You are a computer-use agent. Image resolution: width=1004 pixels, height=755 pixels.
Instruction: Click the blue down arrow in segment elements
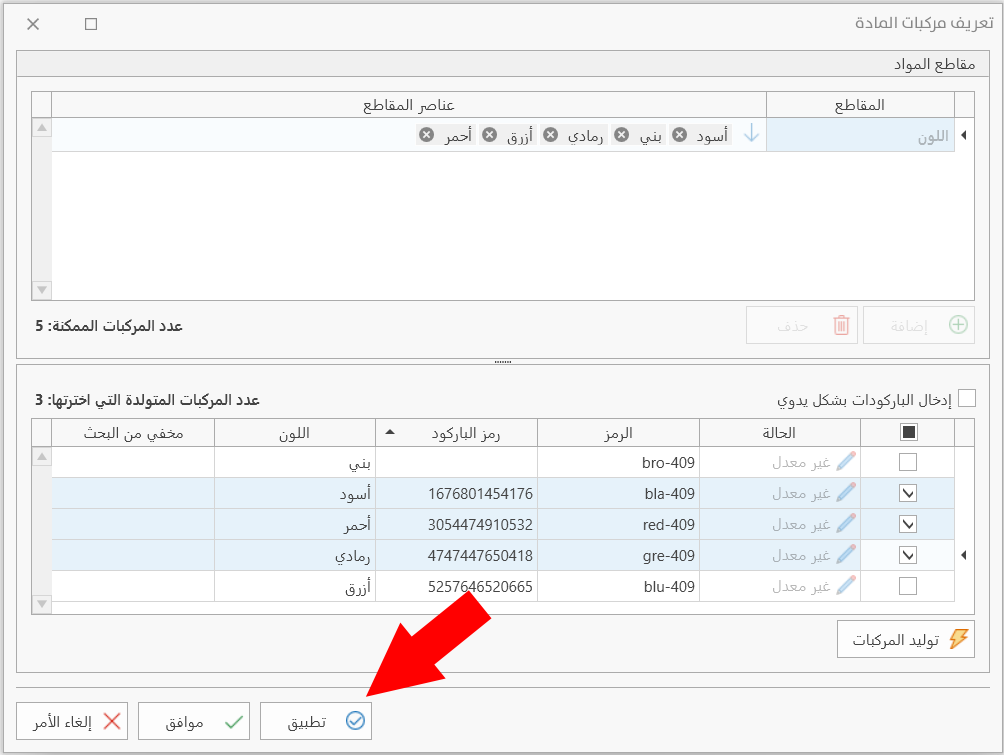click(751, 134)
